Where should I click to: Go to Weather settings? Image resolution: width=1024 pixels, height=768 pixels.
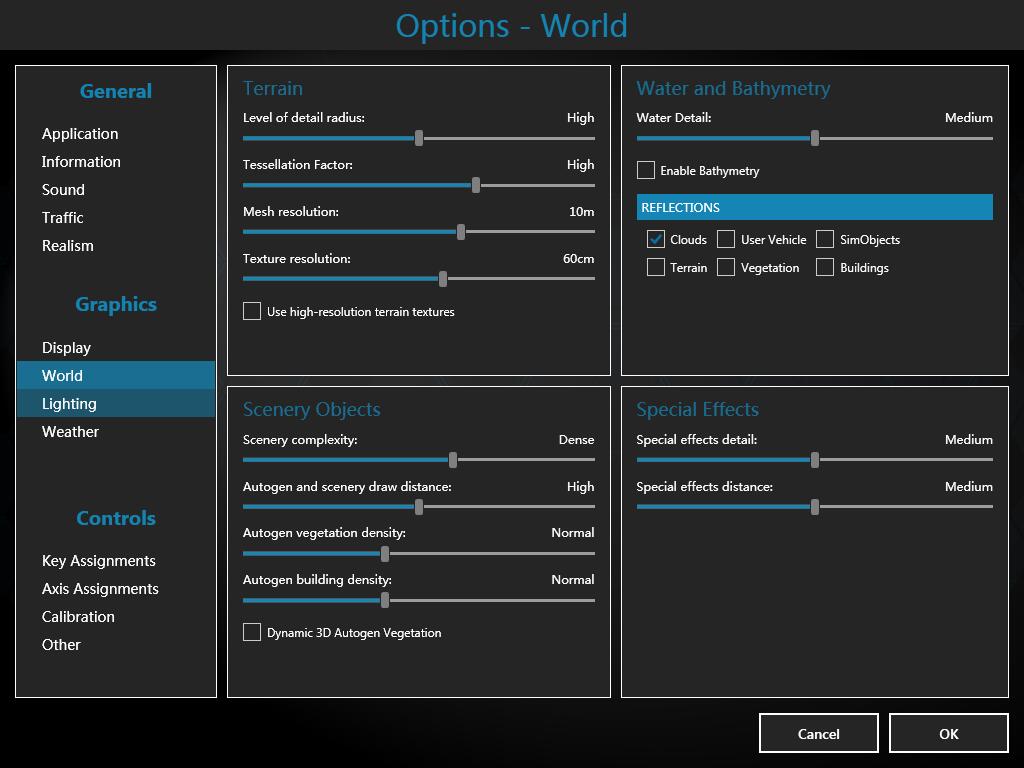point(70,432)
